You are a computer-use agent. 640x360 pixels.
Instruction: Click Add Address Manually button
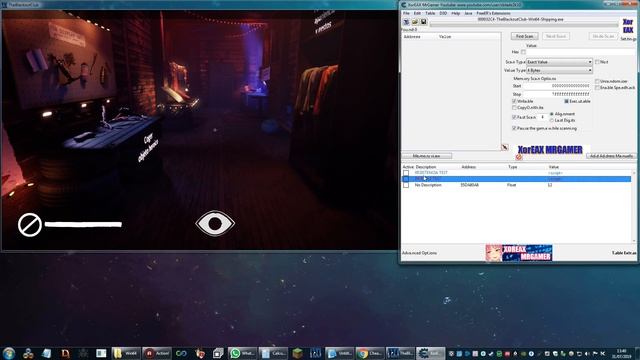[x=611, y=156]
